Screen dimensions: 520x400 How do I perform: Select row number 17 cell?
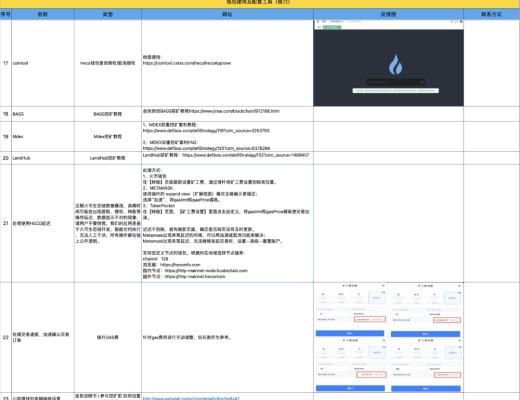[6, 63]
